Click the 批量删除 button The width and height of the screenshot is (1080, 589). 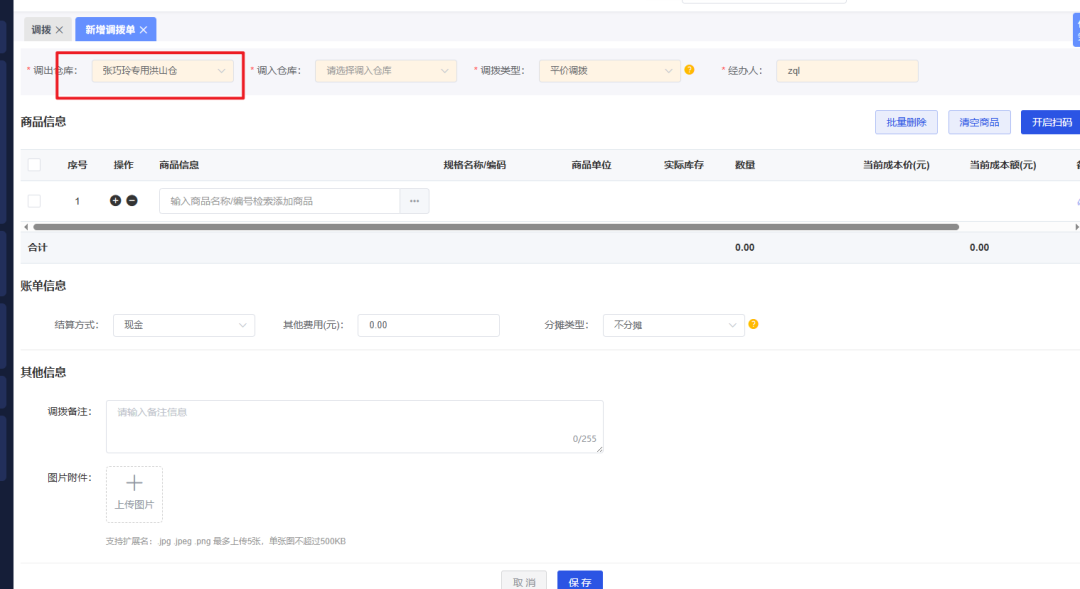905,121
